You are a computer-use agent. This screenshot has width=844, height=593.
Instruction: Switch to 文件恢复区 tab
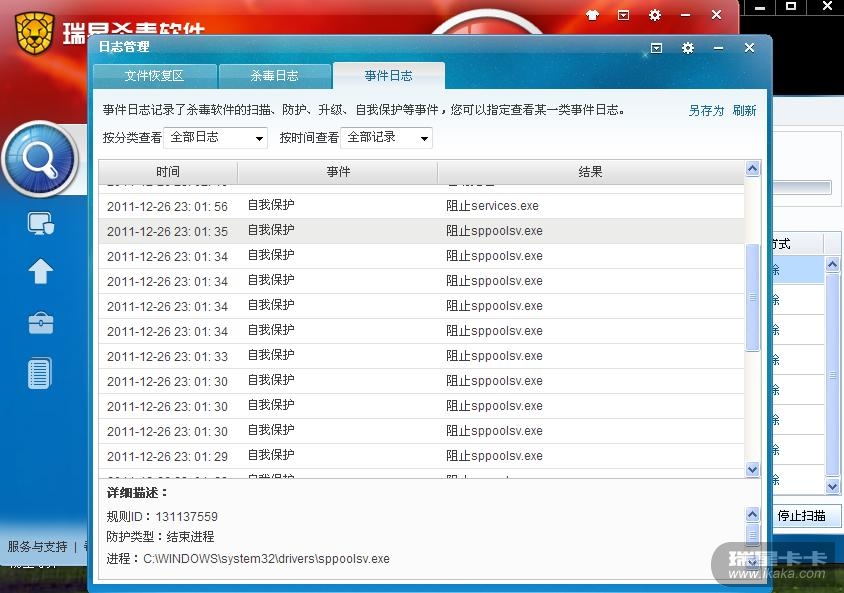pos(154,76)
